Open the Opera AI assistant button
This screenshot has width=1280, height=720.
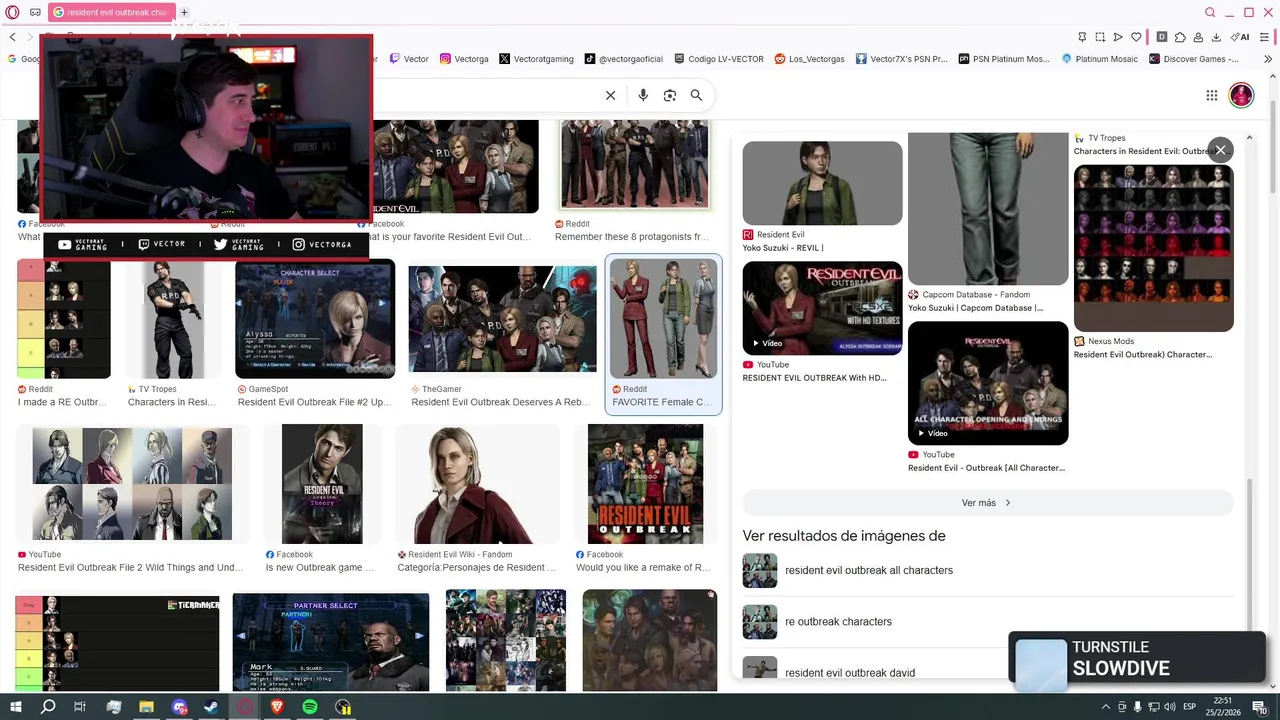coord(1242,37)
